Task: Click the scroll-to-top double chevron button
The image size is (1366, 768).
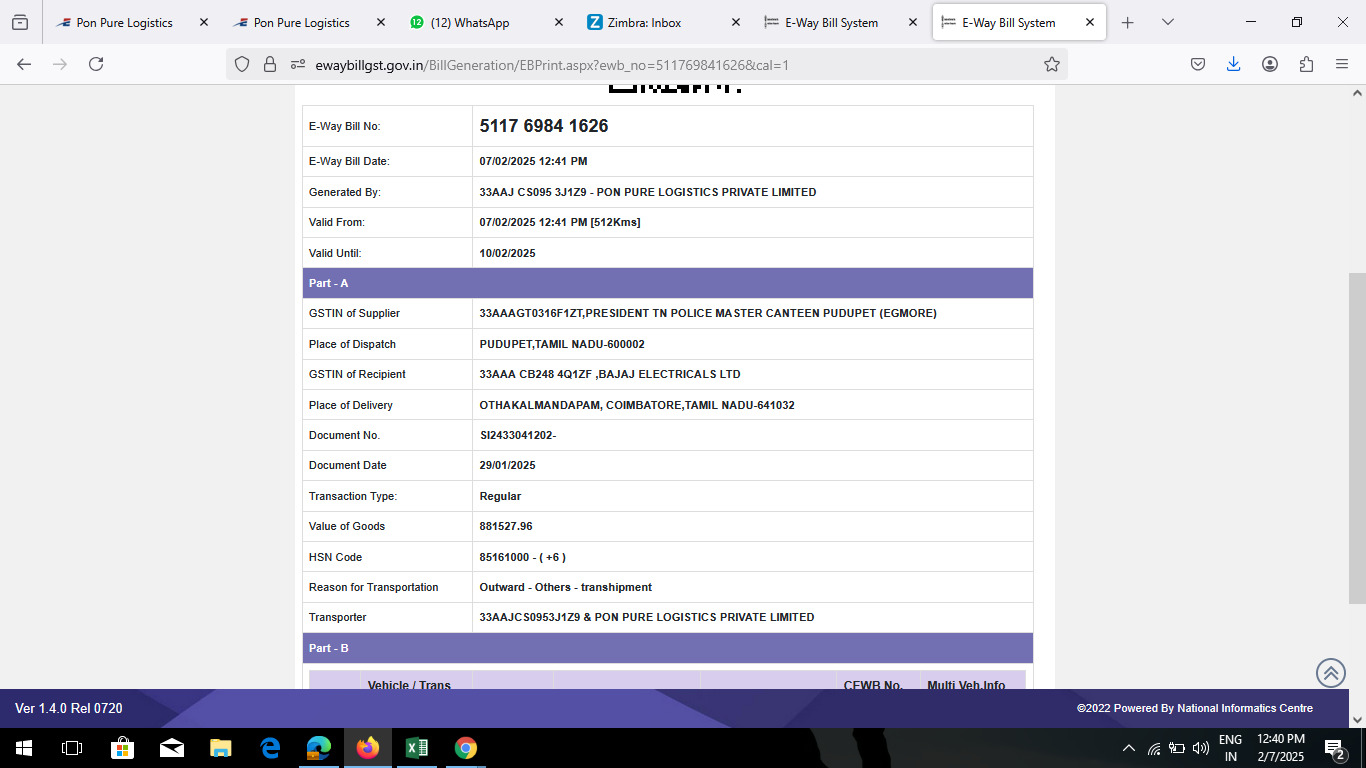Action: [x=1330, y=673]
